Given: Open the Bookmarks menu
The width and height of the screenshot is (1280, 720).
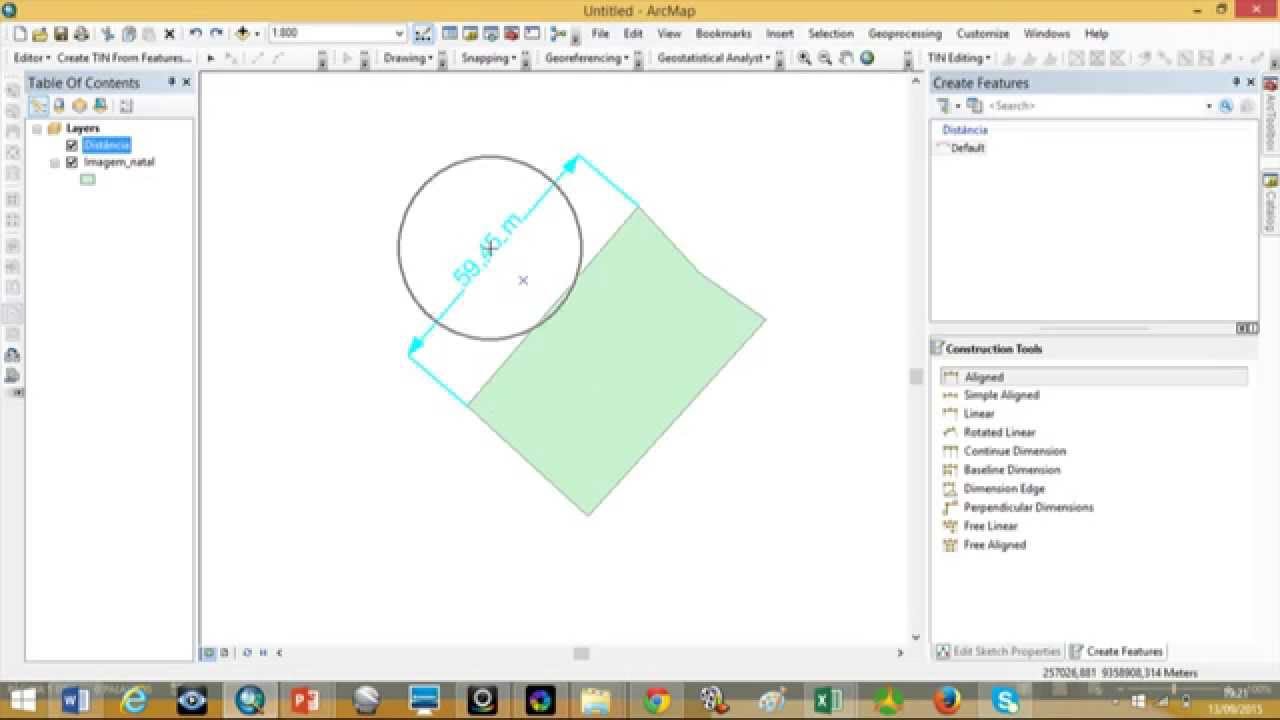Looking at the screenshot, I should click(x=723, y=34).
